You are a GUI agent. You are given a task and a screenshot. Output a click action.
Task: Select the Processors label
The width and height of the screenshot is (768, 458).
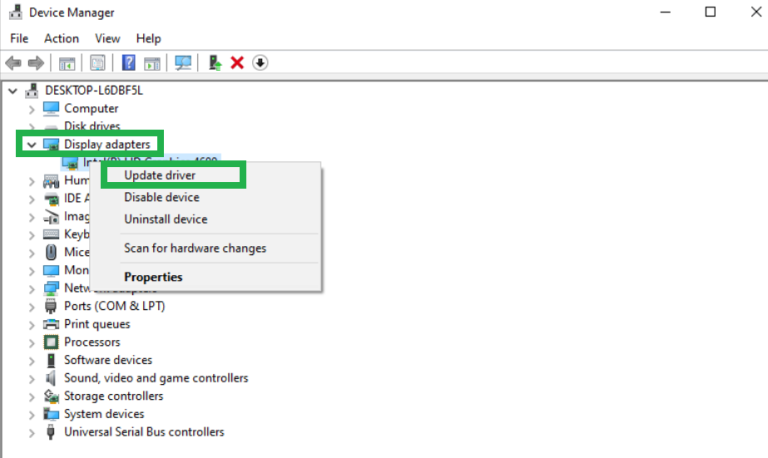point(92,342)
